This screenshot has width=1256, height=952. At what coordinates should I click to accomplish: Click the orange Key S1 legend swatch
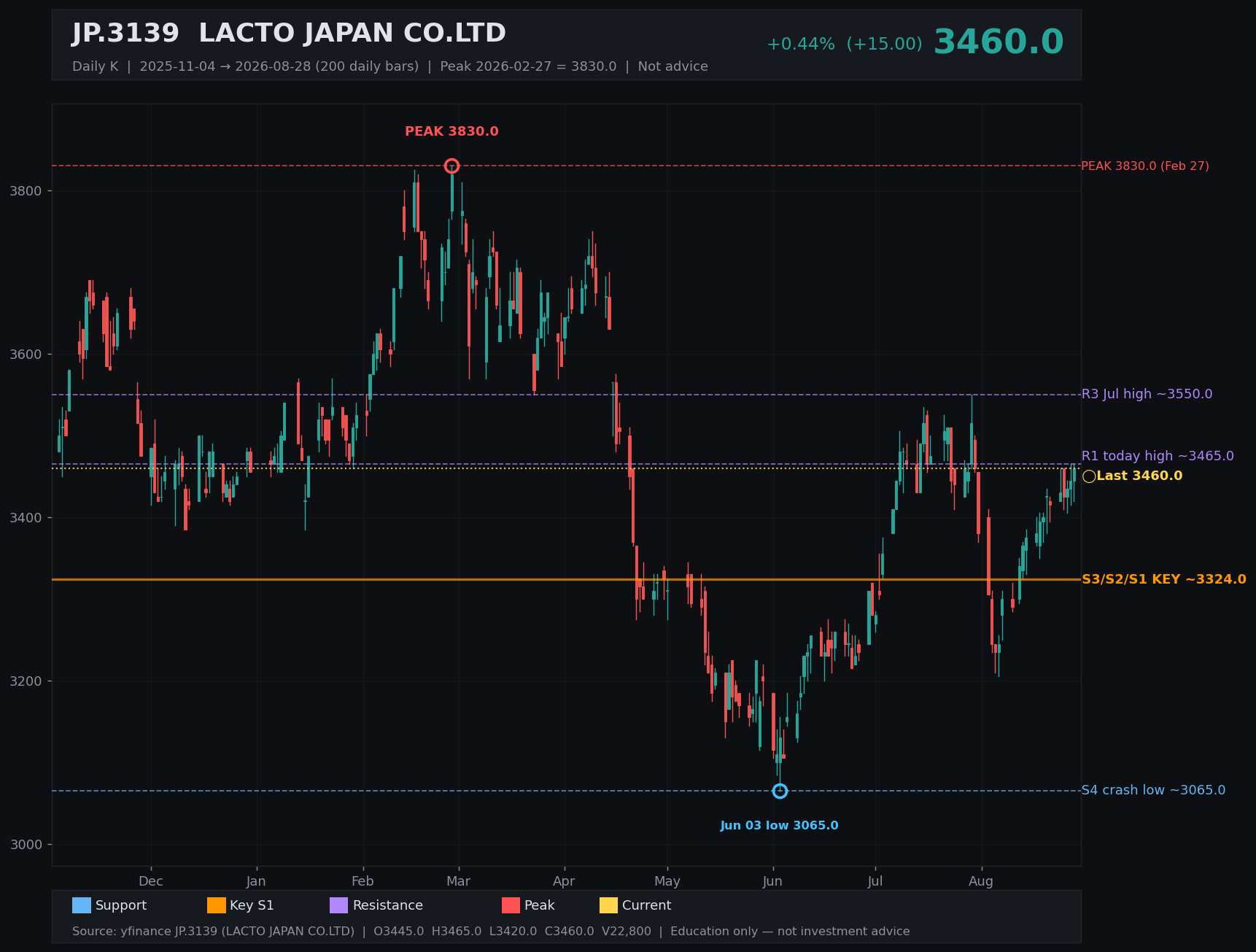(x=217, y=905)
